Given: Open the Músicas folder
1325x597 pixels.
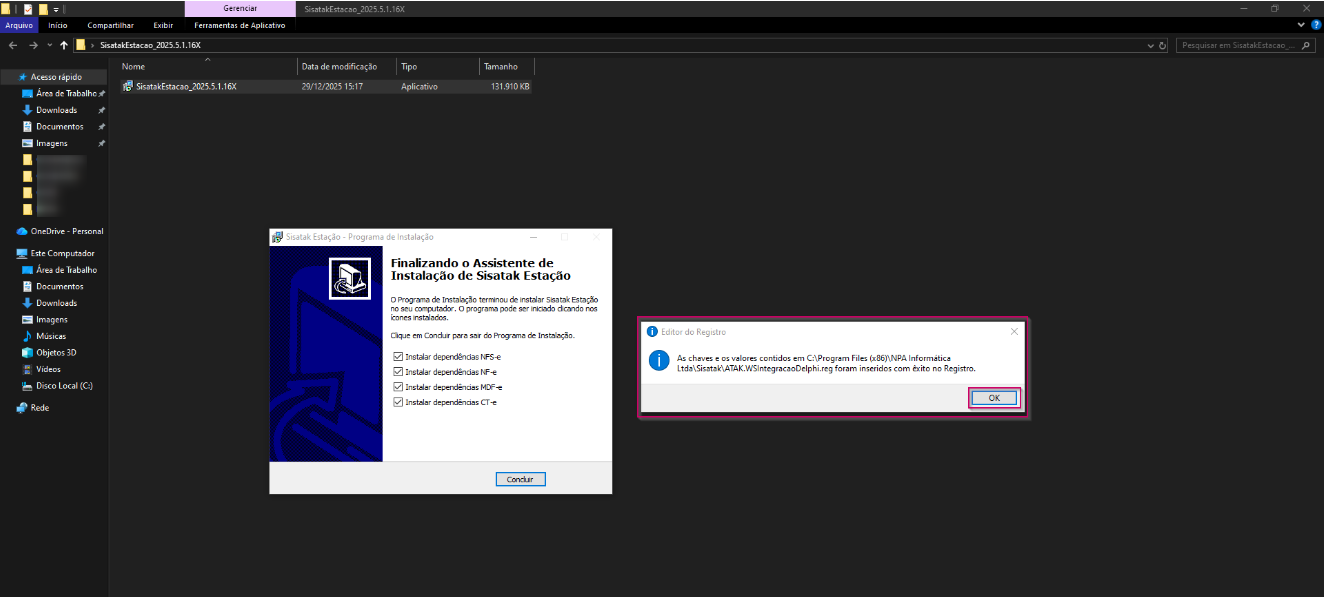Looking at the screenshot, I should point(44,336).
